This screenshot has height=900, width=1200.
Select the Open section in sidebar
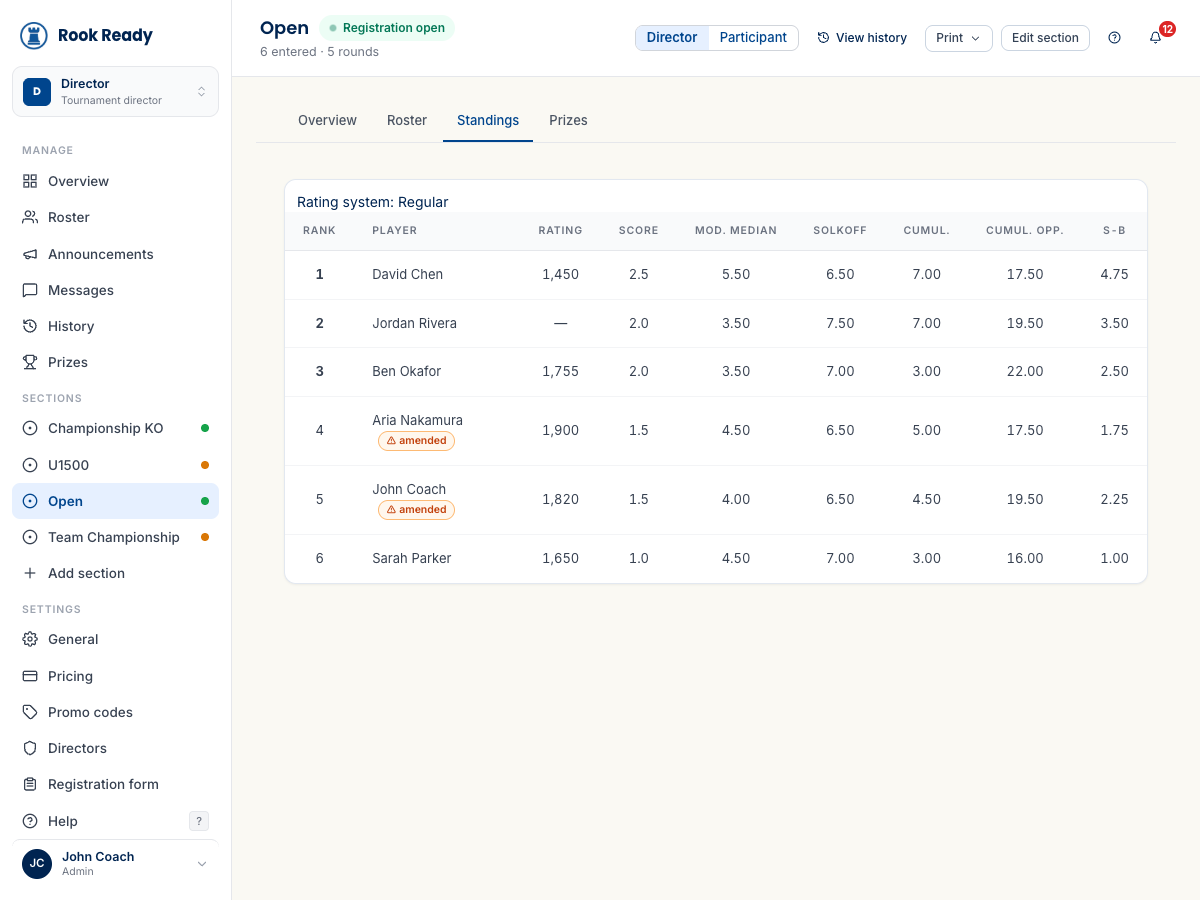click(115, 501)
